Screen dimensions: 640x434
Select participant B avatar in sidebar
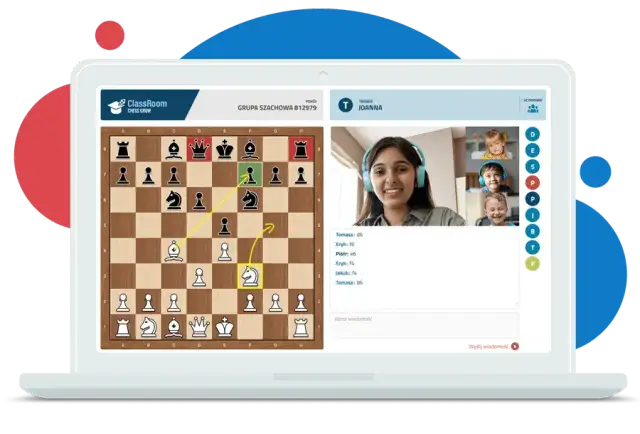tap(533, 230)
